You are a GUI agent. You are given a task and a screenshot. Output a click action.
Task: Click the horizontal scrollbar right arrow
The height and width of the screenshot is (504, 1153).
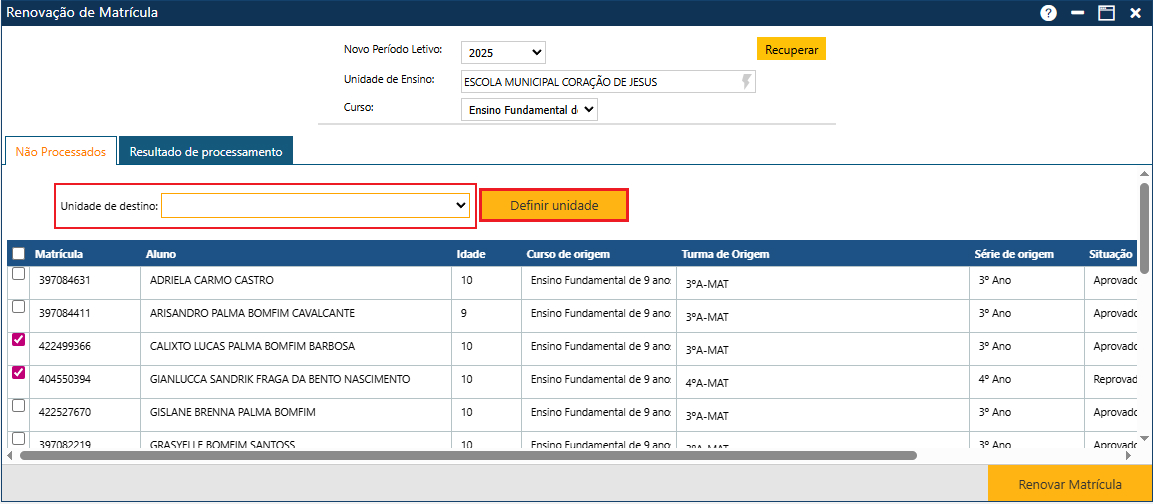(x=1129, y=455)
